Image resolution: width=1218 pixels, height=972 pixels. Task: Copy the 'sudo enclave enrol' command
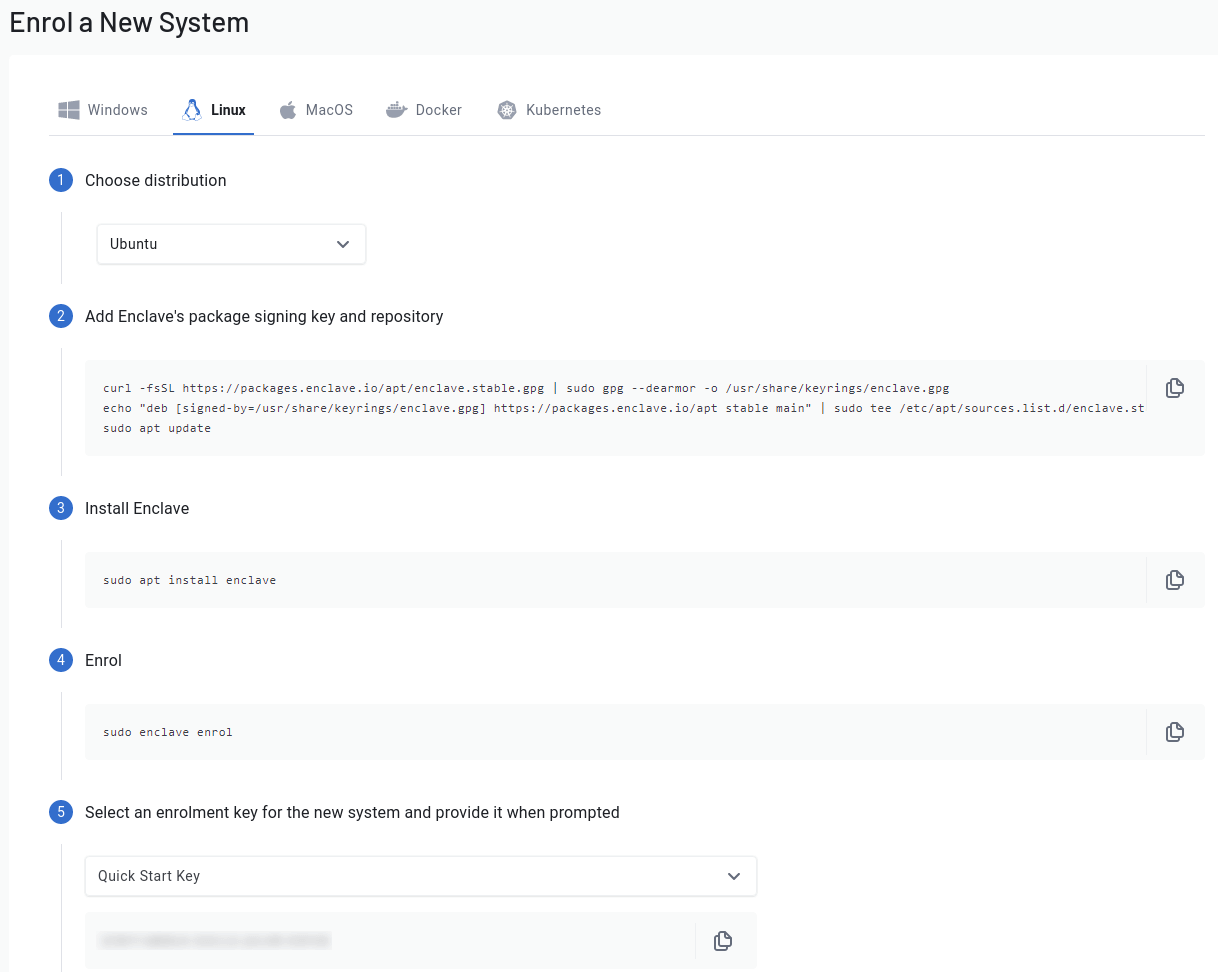tap(1175, 732)
